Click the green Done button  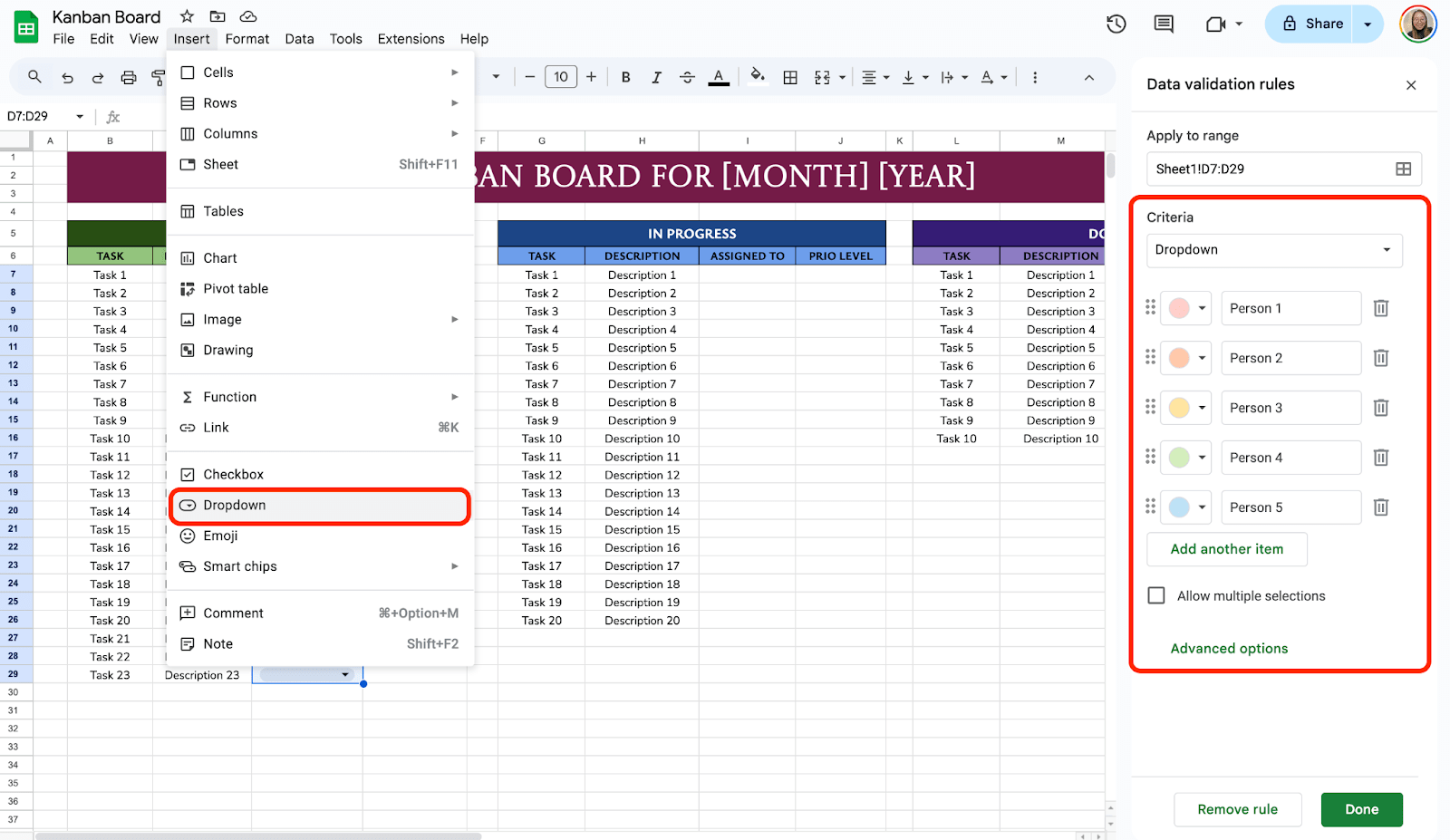[x=1361, y=809]
